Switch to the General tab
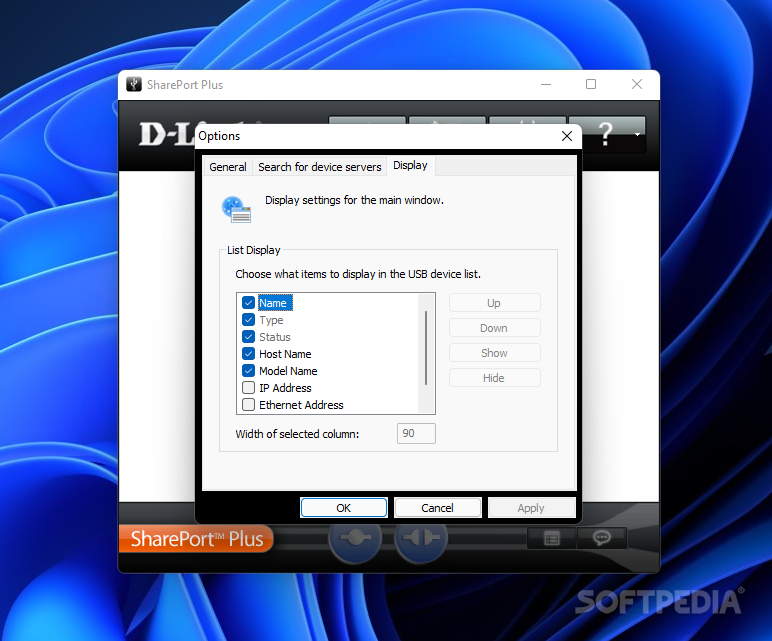This screenshot has width=772, height=641. click(x=228, y=167)
